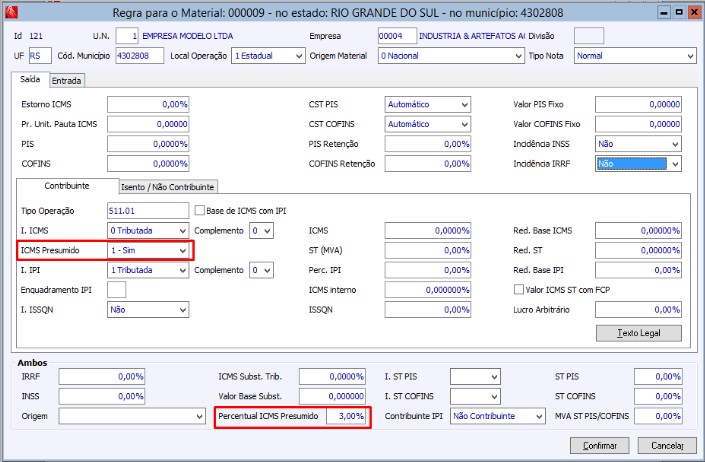This screenshot has width=705, height=462.
Task: Maximize the Regra para o Material window
Action: tap(678, 11)
